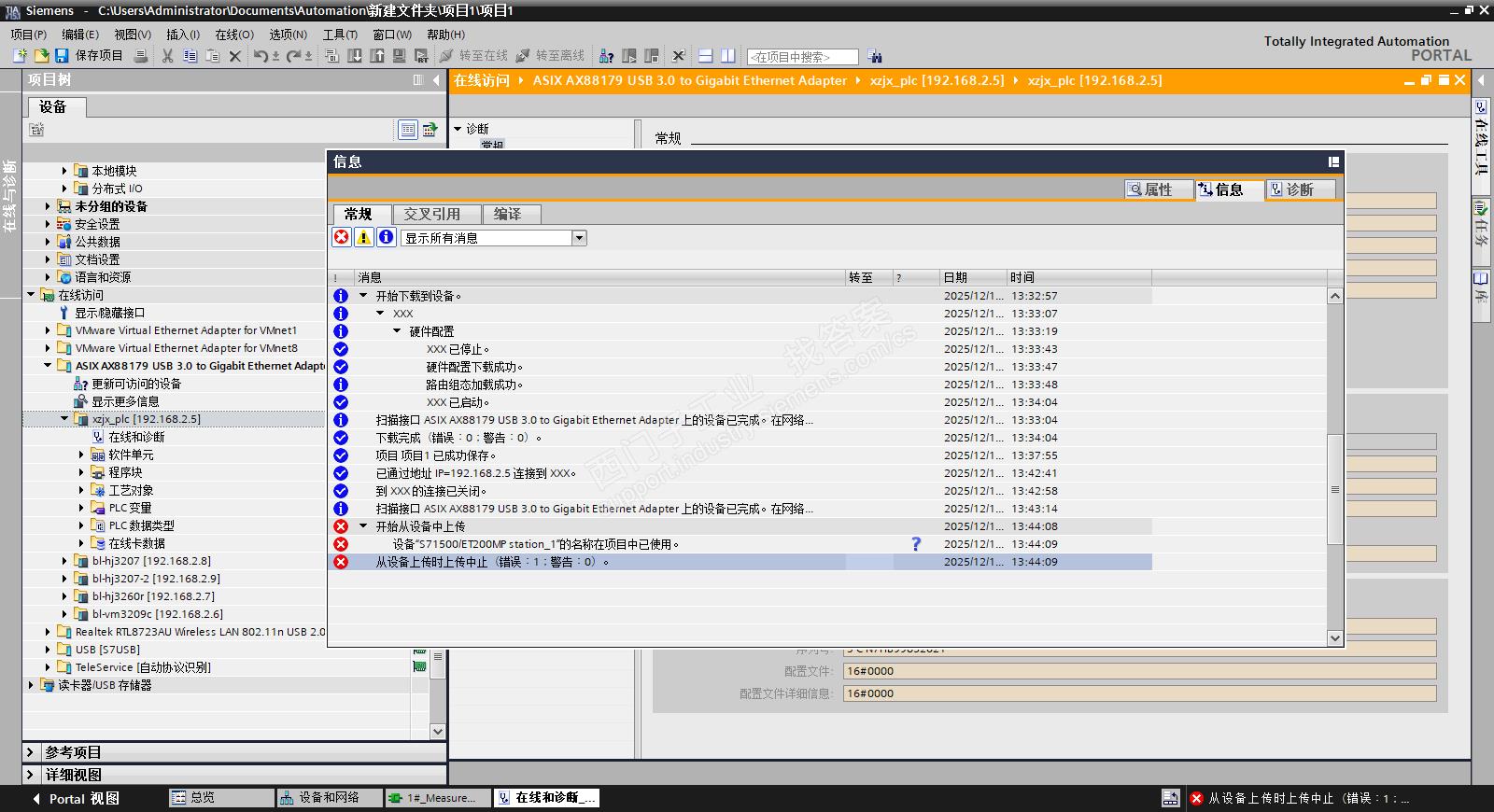The image size is (1494, 812).
Task: Switch to the 交叉引用 tab
Action: 437,215
